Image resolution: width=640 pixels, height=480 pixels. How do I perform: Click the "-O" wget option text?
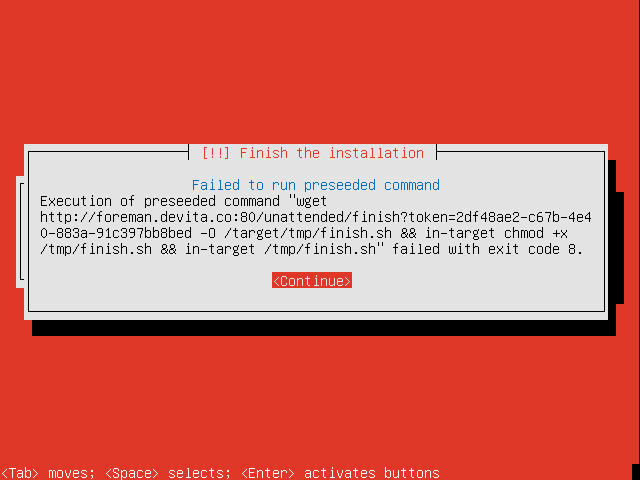(x=208, y=233)
